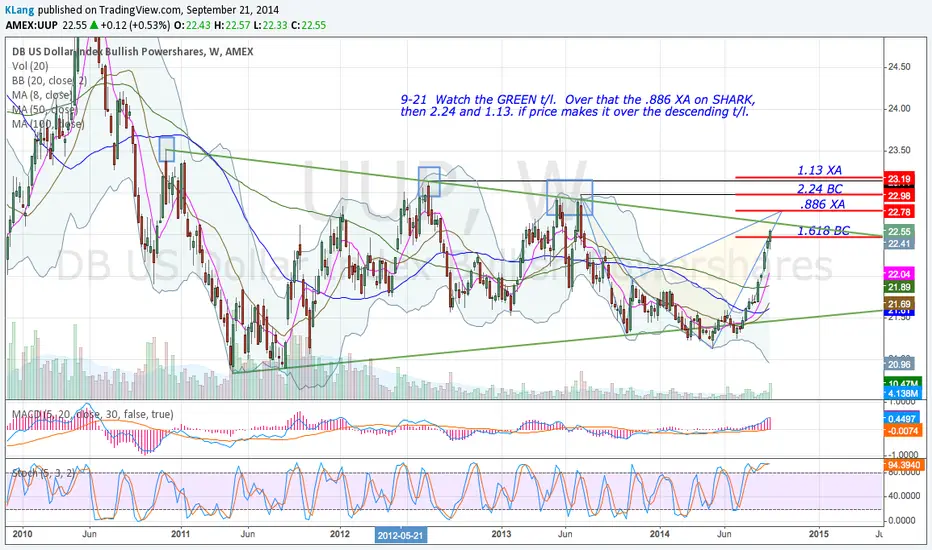Viewport: 932px width, 550px height.
Task: Select the close value C:22.55
Action: click(307, 25)
